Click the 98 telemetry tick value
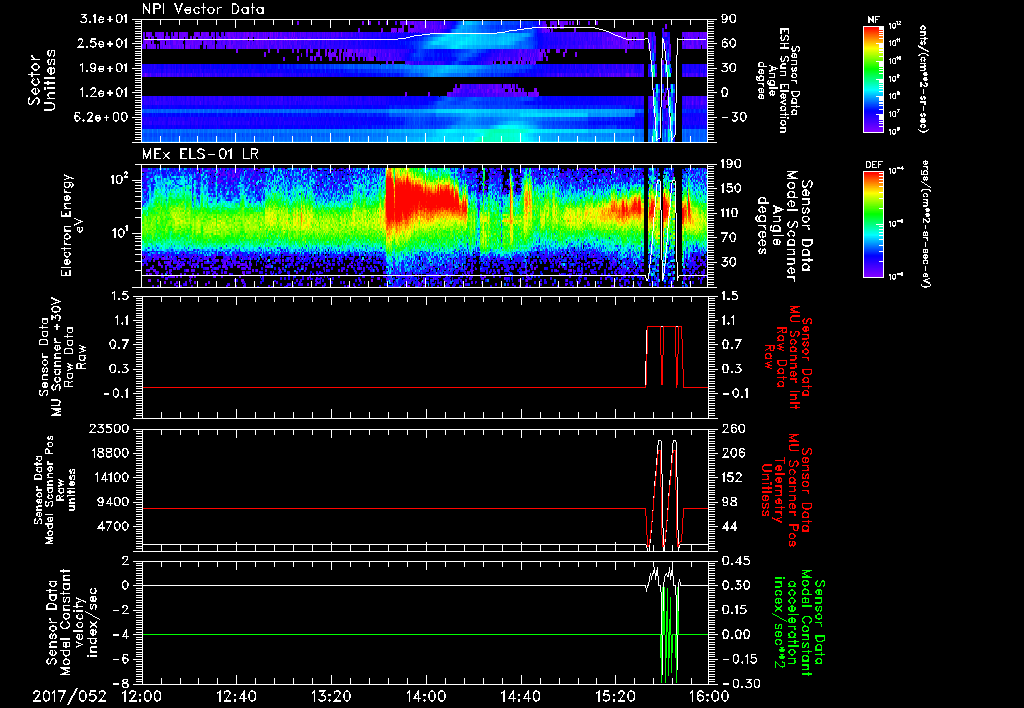The image size is (1024, 708). pos(729,502)
